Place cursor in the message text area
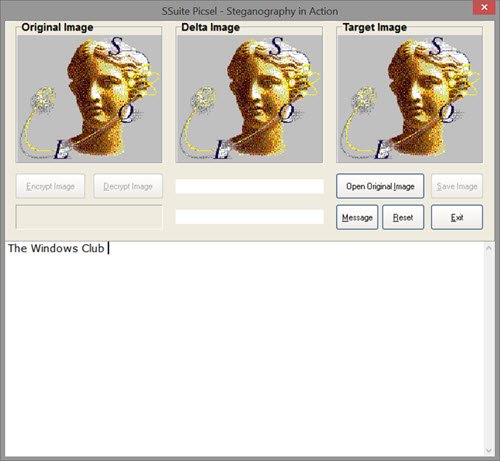This screenshot has width=500, height=461. coord(244,349)
